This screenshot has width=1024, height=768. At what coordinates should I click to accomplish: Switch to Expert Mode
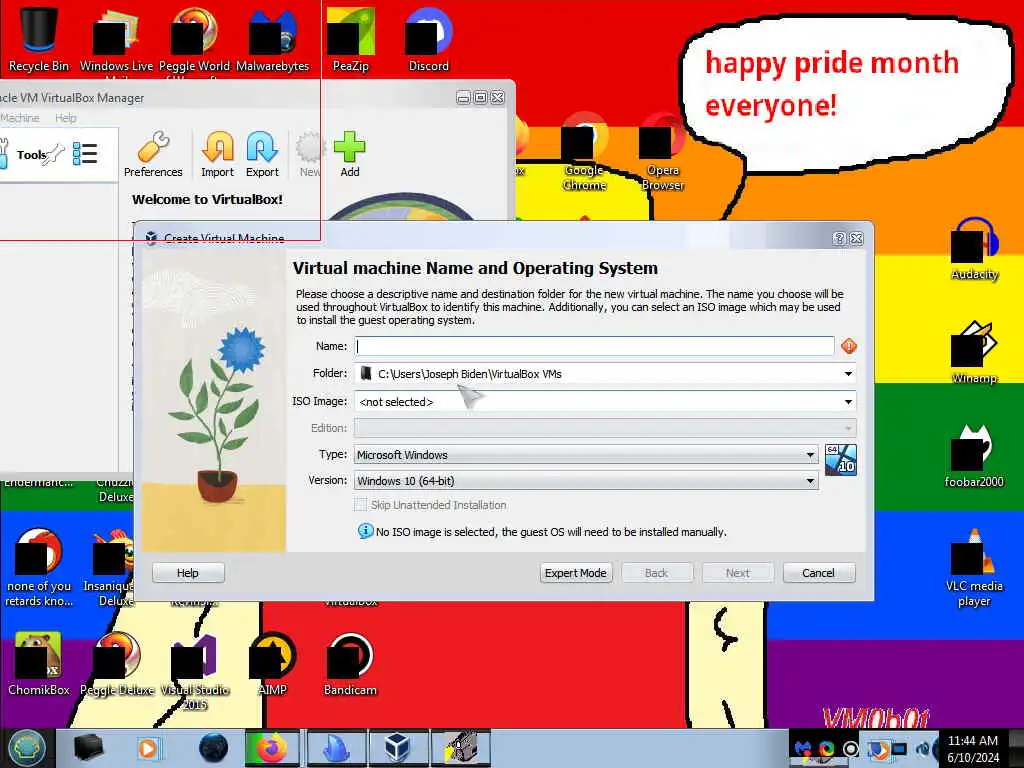[575, 573]
